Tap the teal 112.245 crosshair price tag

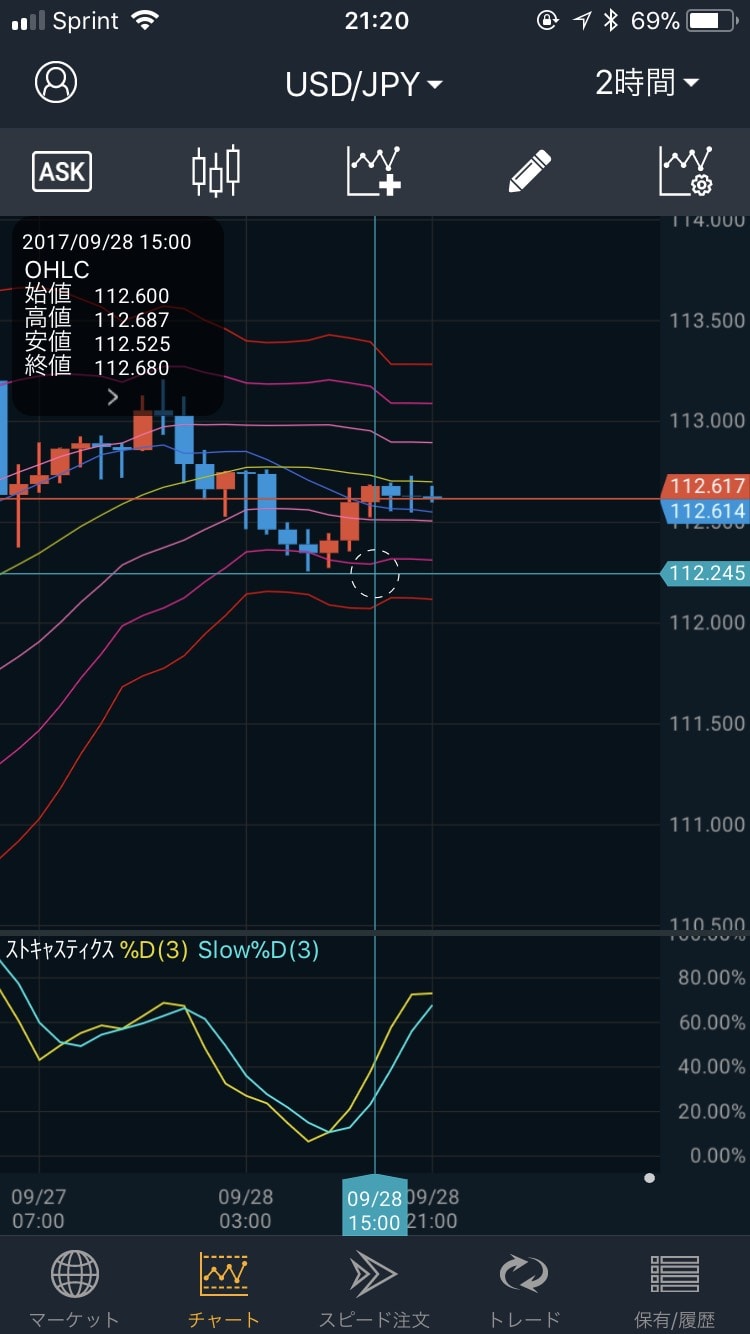(x=705, y=573)
